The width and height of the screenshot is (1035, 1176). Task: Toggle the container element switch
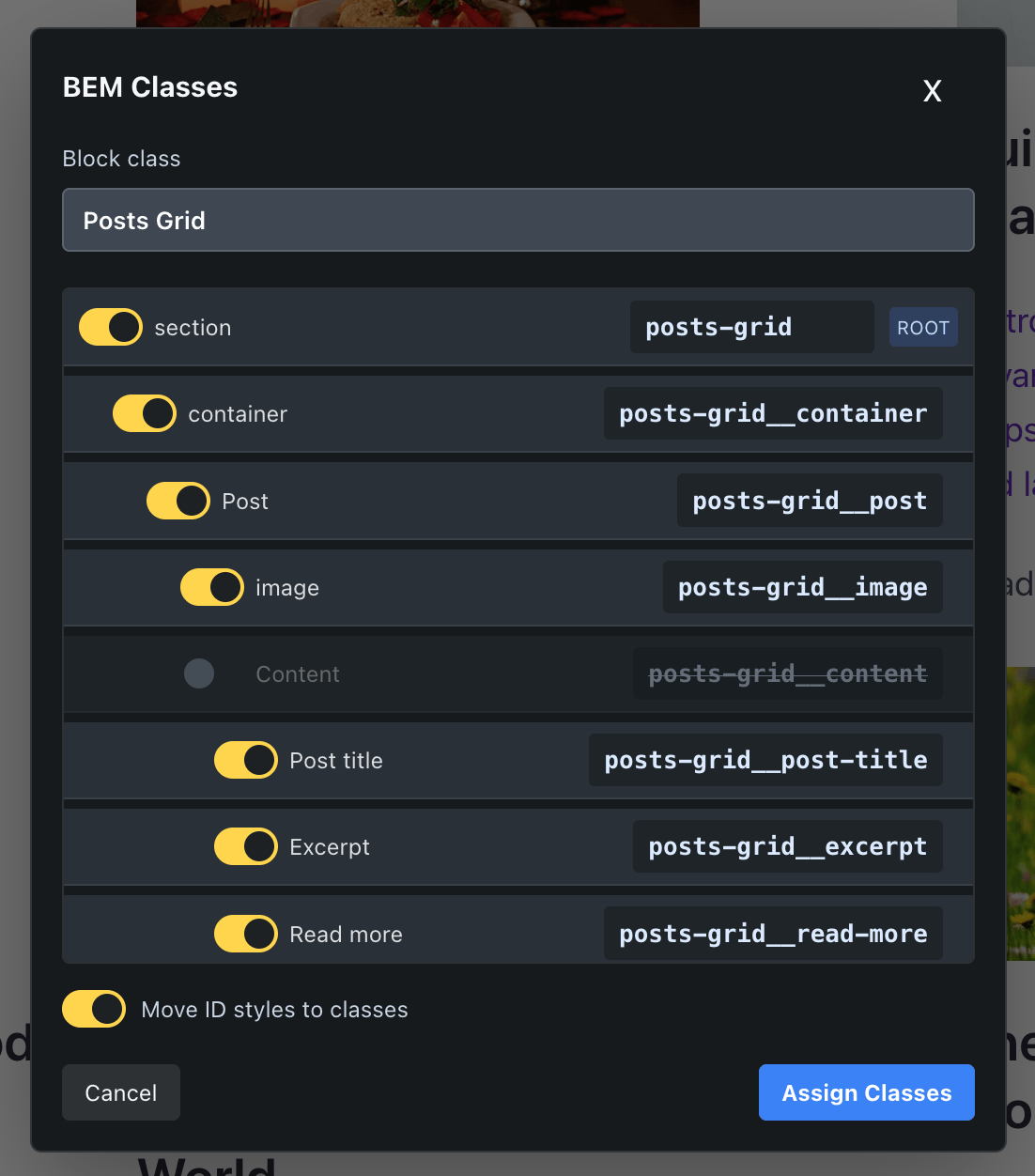(x=145, y=413)
